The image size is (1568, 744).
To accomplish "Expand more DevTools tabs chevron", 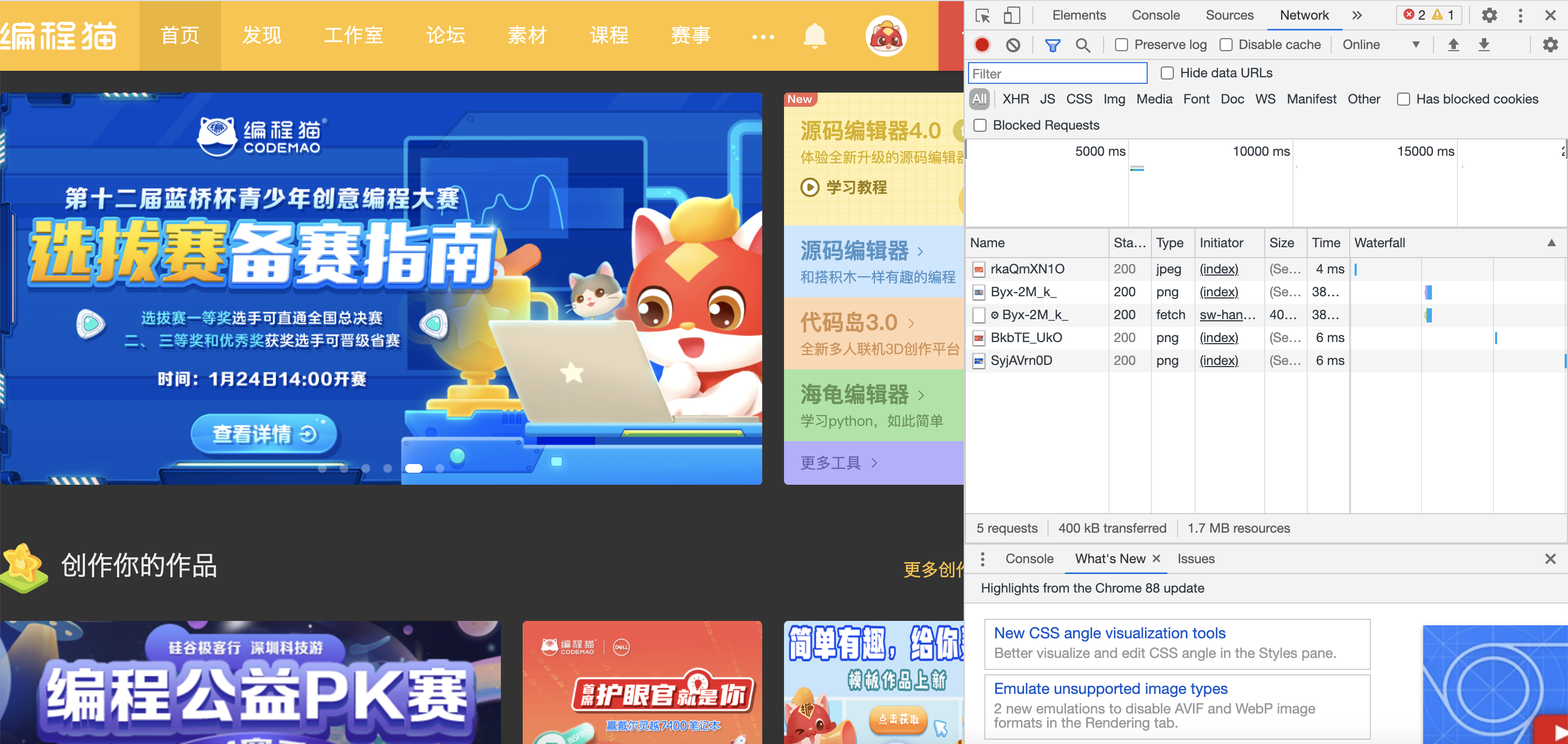I will point(1357,15).
